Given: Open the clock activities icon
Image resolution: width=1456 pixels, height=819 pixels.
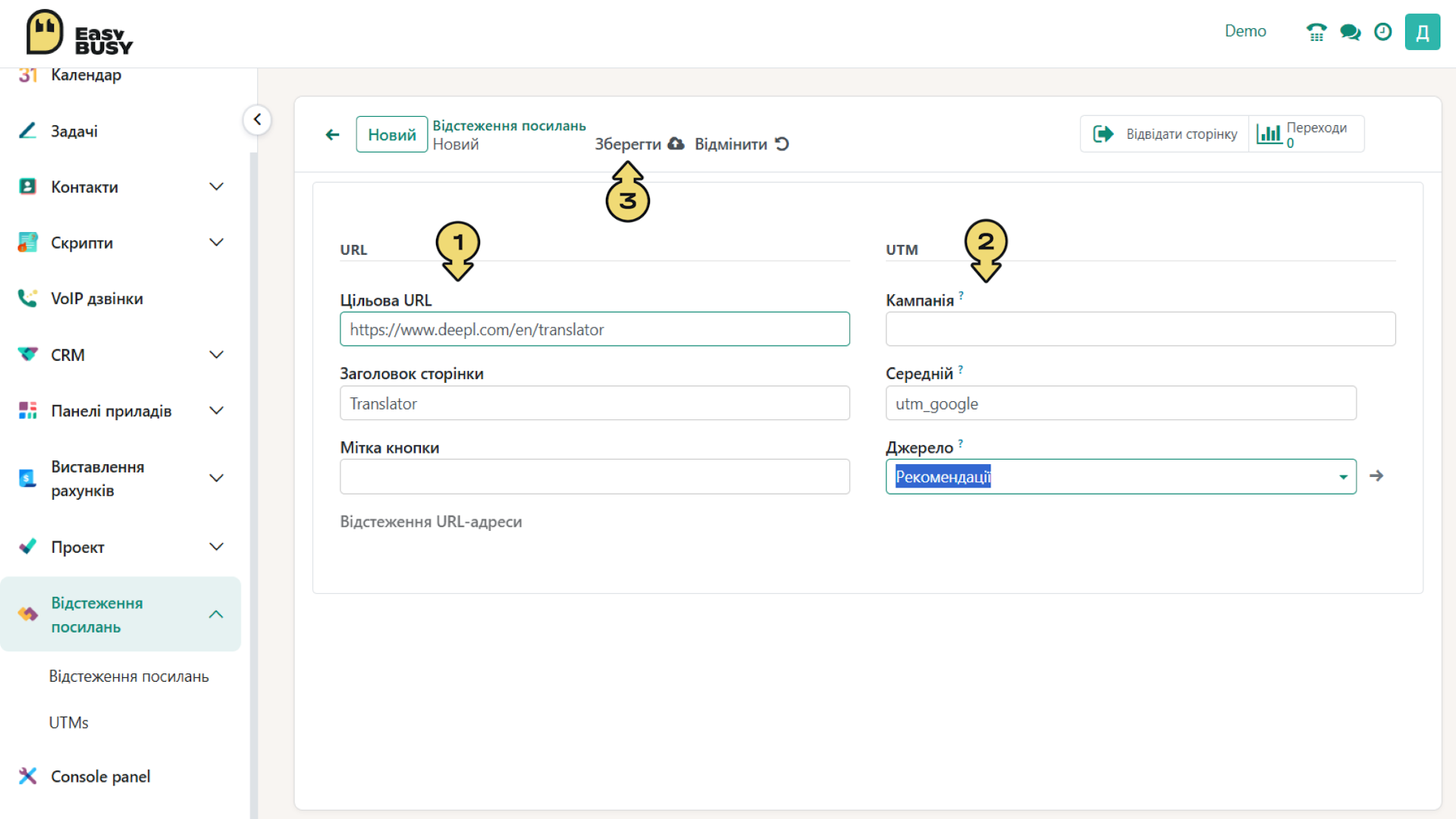Looking at the screenshot, I should click(x=1383, y=32).
